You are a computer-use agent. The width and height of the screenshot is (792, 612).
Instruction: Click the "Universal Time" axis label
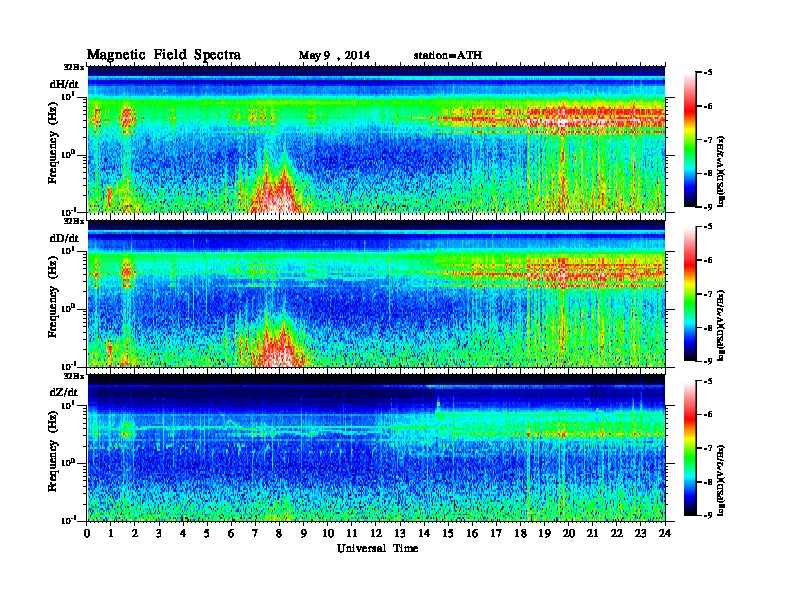[377, 548]
